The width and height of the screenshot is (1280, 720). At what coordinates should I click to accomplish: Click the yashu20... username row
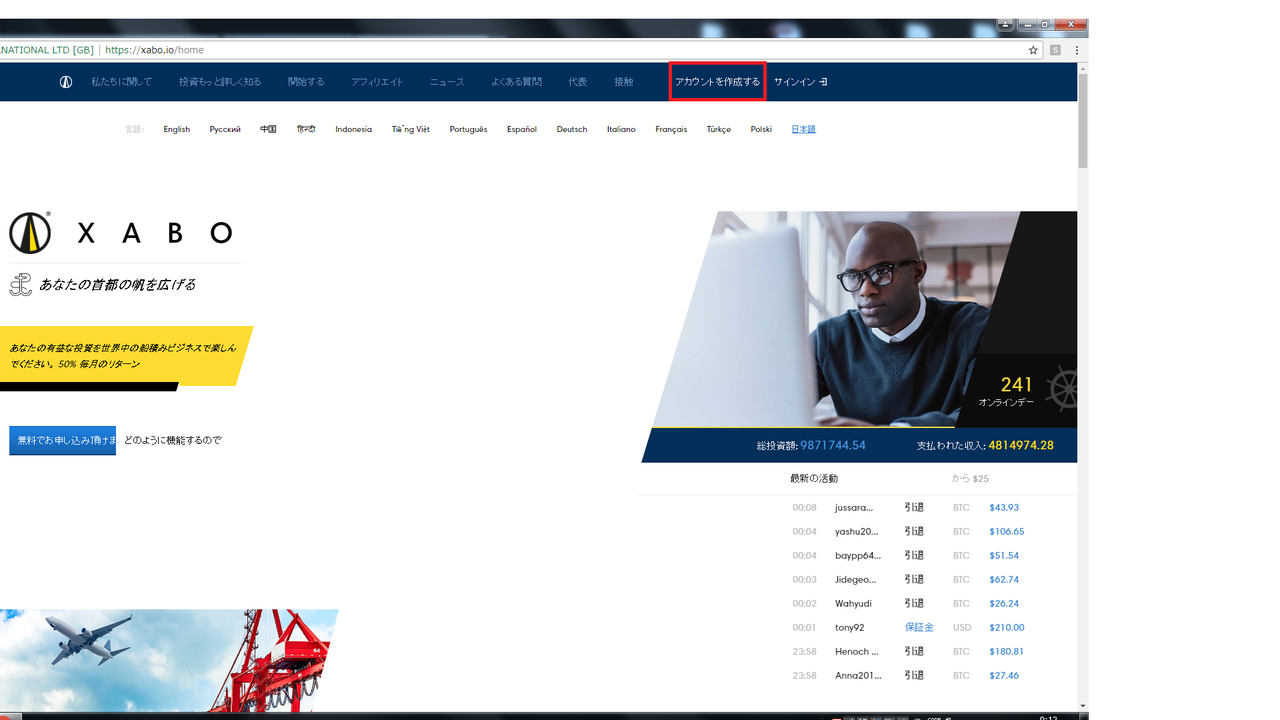point(856,532)
